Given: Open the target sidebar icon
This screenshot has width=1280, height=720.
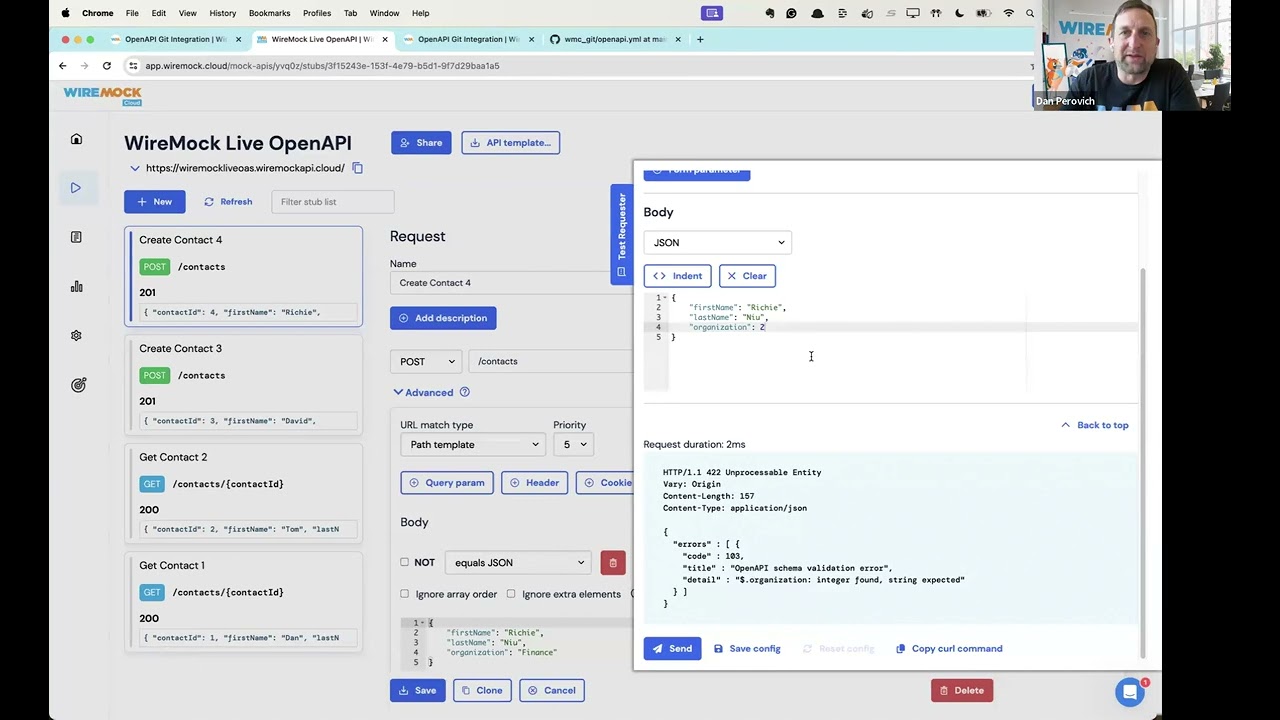Looking at the screenshot, I should point(78,385).
